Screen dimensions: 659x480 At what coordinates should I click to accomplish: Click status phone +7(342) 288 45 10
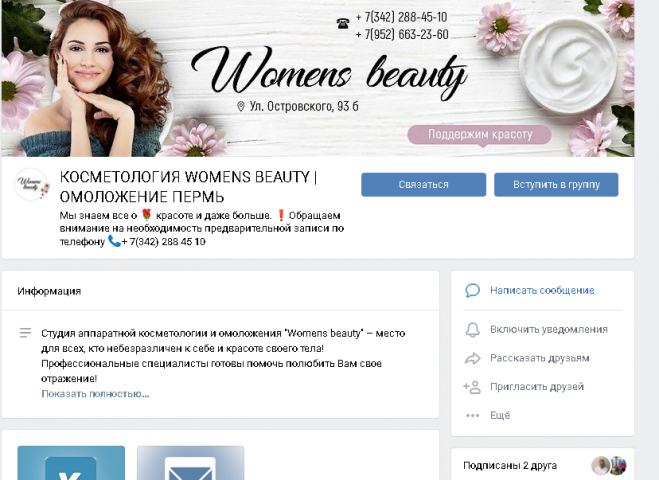click(x=163, y=242)
